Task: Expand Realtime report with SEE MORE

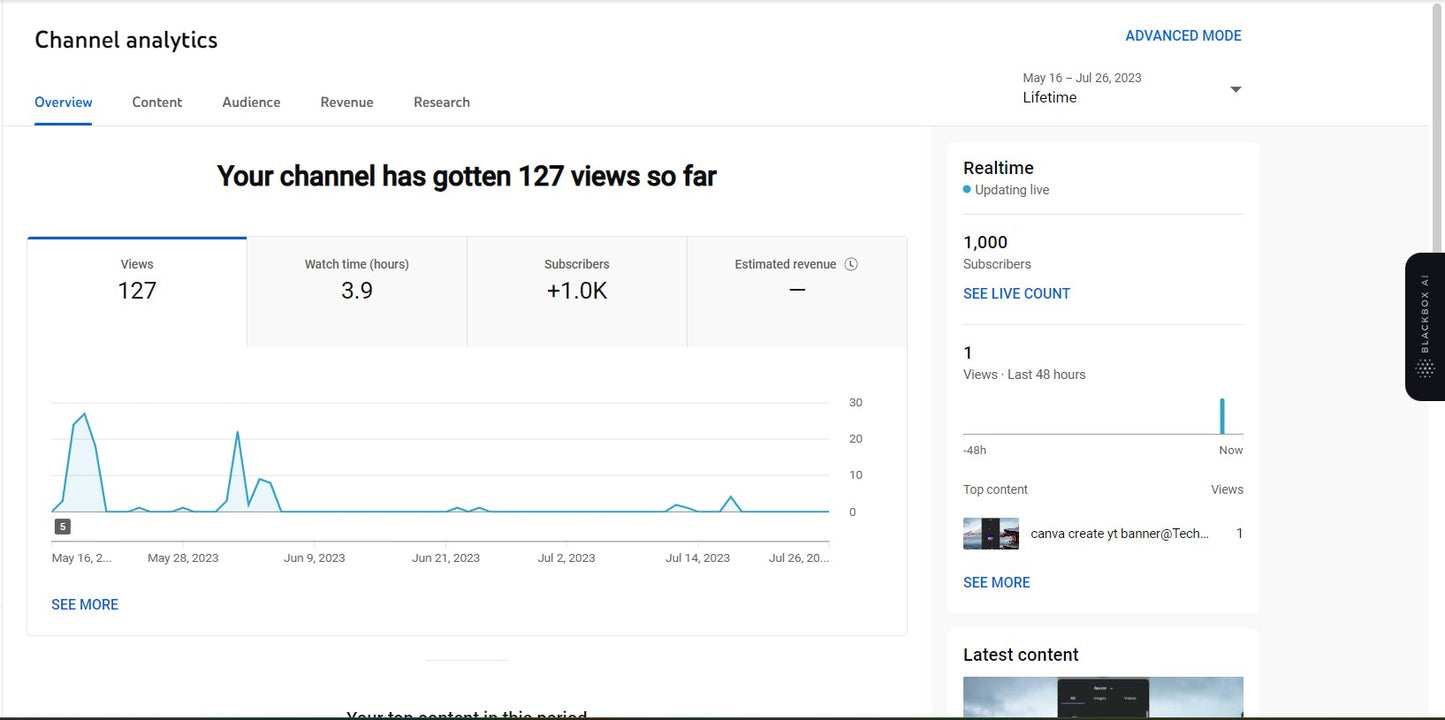Action: 996,582
